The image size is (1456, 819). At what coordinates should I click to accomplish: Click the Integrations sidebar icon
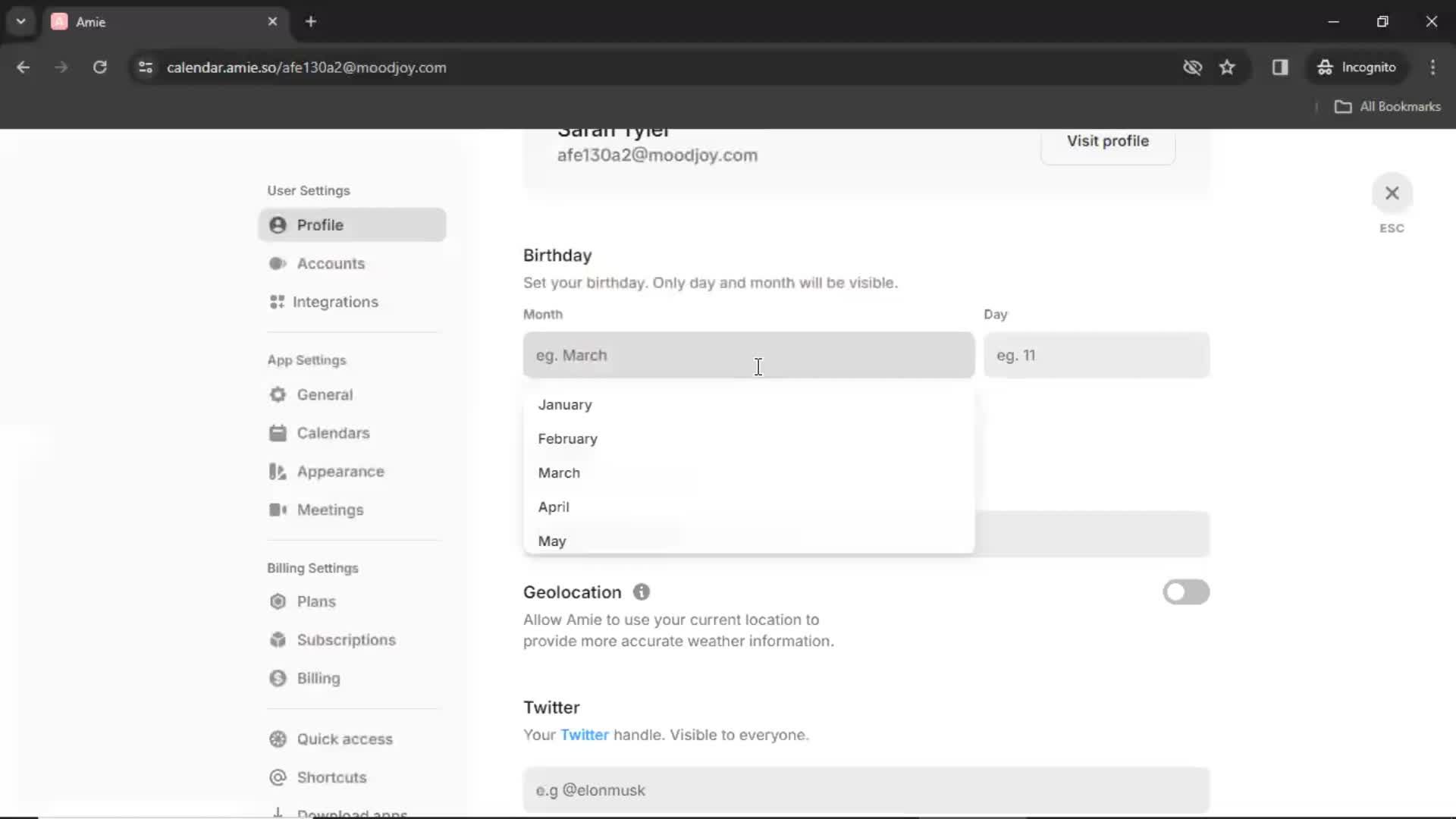tap(276, 301)
